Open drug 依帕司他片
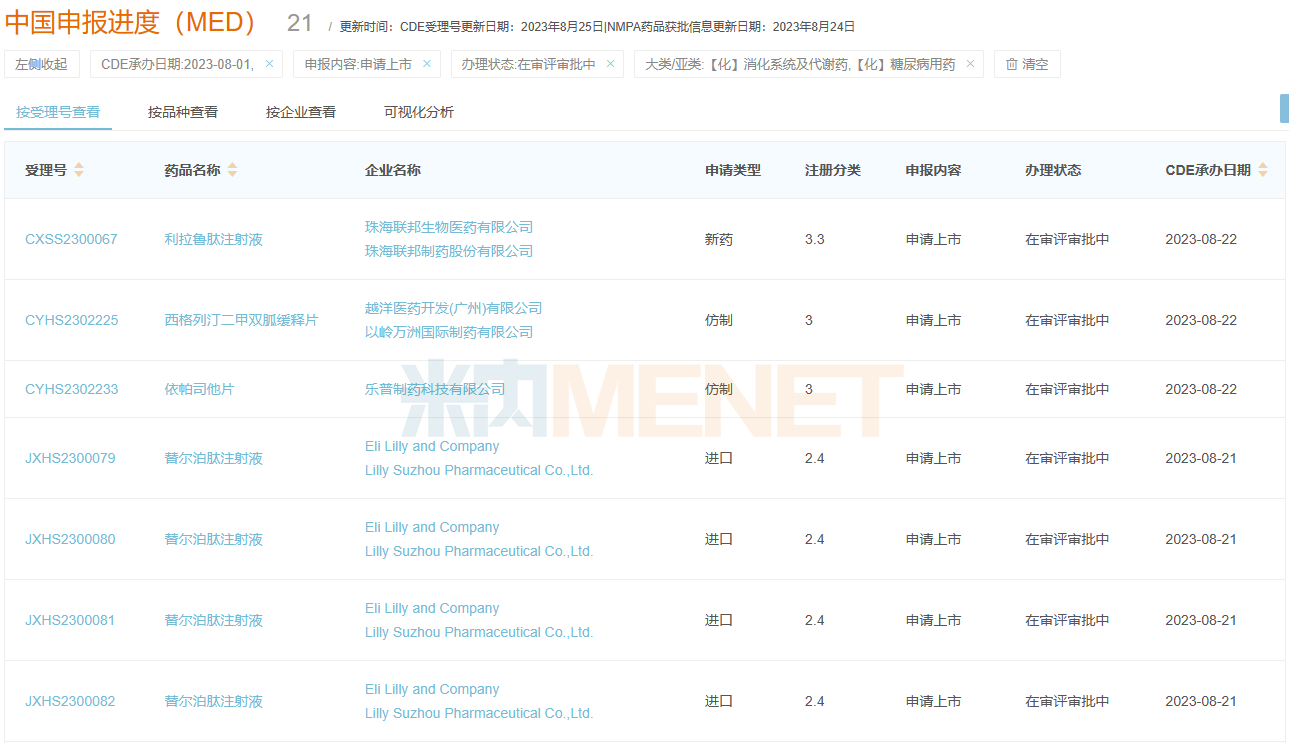This screenshot has width=1289, height=743. (200, 389)
